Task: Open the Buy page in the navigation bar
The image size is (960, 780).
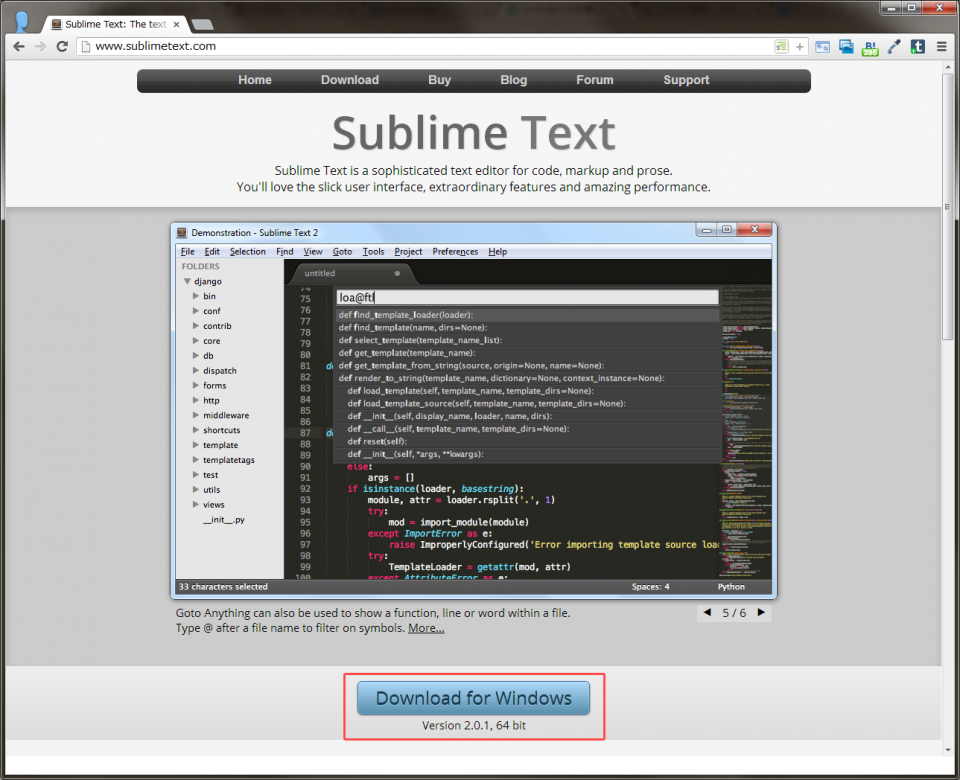Action: click(440, 80)
